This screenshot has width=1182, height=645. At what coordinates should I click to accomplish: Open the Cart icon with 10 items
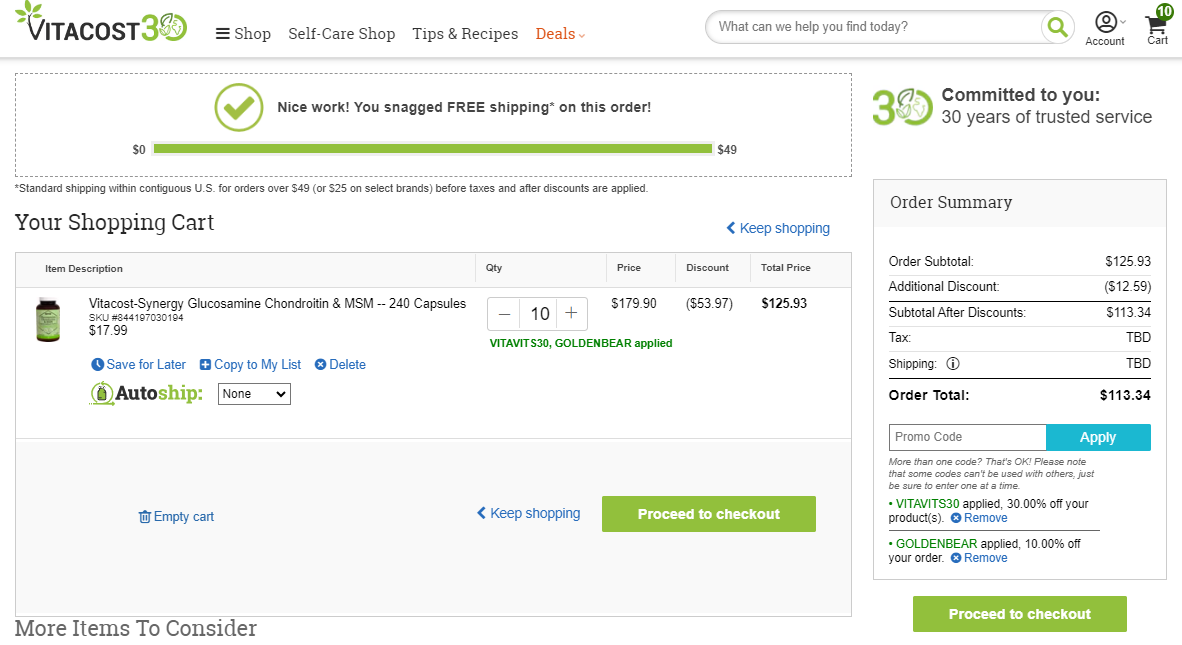point(1158,25)
